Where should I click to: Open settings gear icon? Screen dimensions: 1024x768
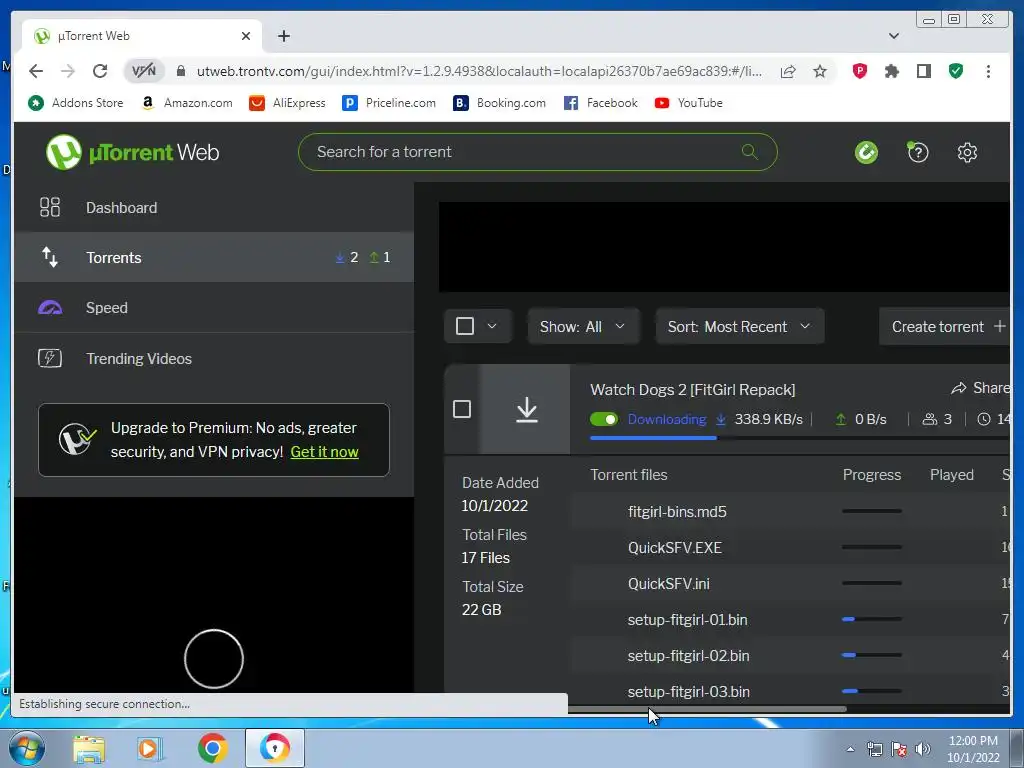click(x=967, y=153)
